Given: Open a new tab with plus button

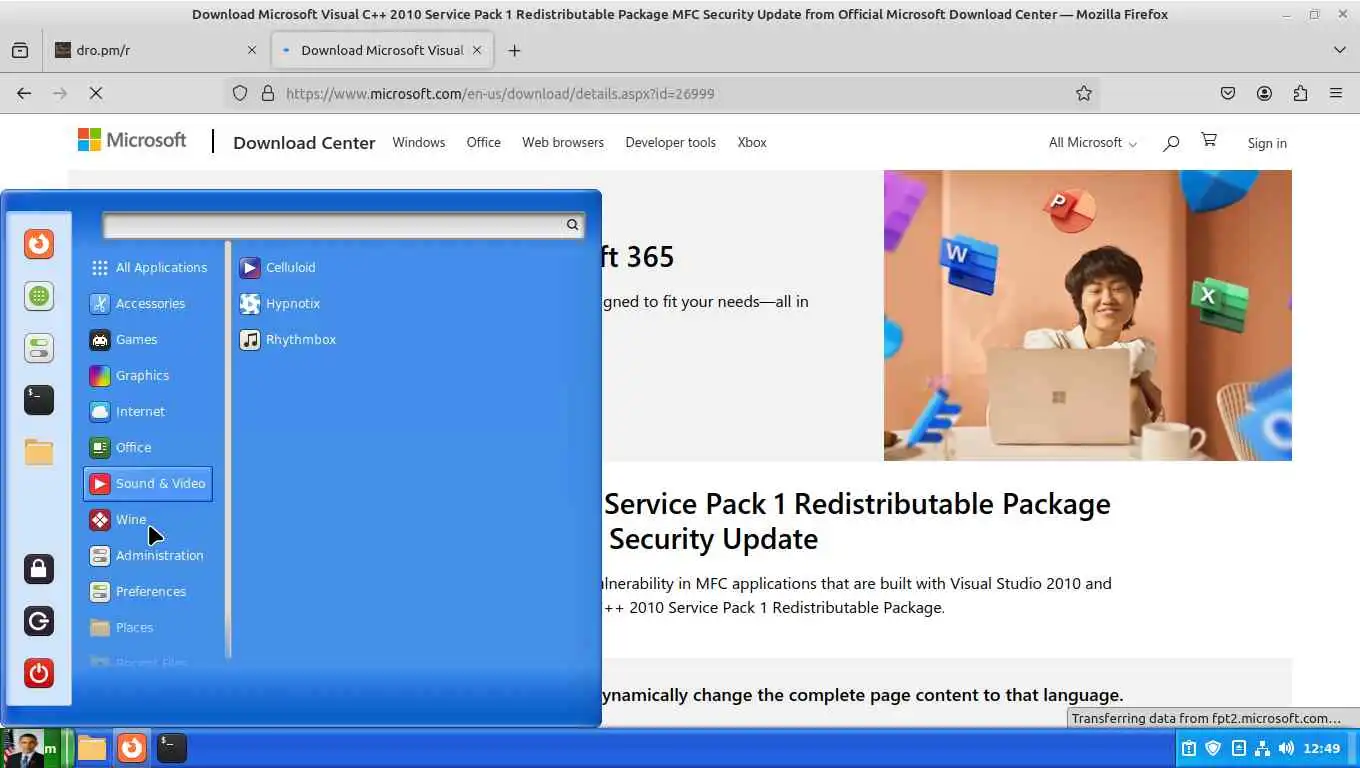Looking at the screenshot, I should (x=514, y=50).
